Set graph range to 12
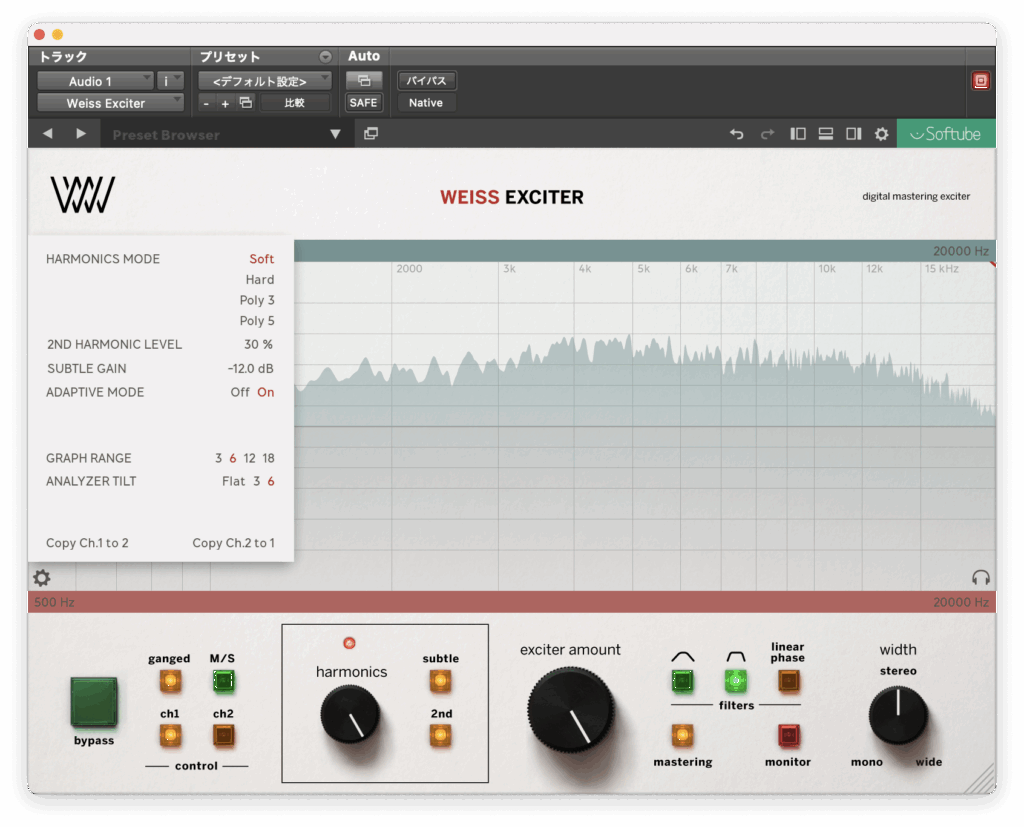The width and height of the screenshot is (1024, 827). [249, 458]
